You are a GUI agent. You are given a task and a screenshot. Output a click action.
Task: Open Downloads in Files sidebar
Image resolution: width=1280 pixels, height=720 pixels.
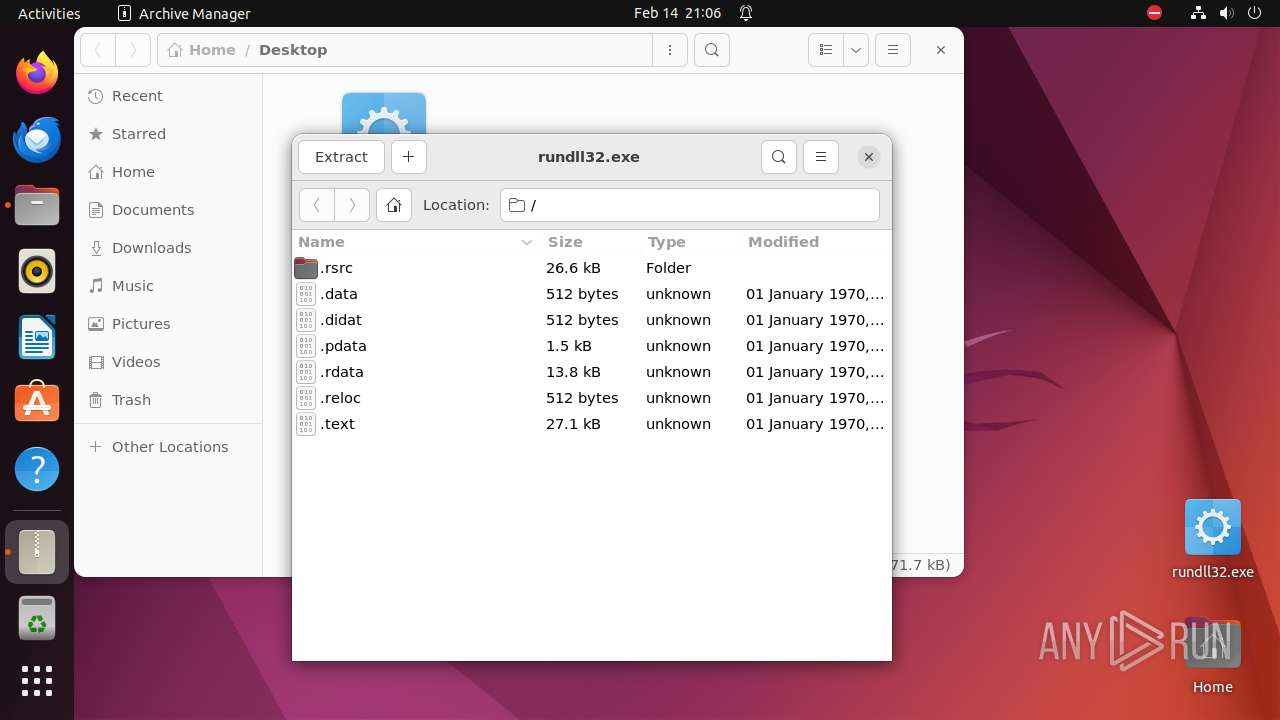click(x=168, y=248)
